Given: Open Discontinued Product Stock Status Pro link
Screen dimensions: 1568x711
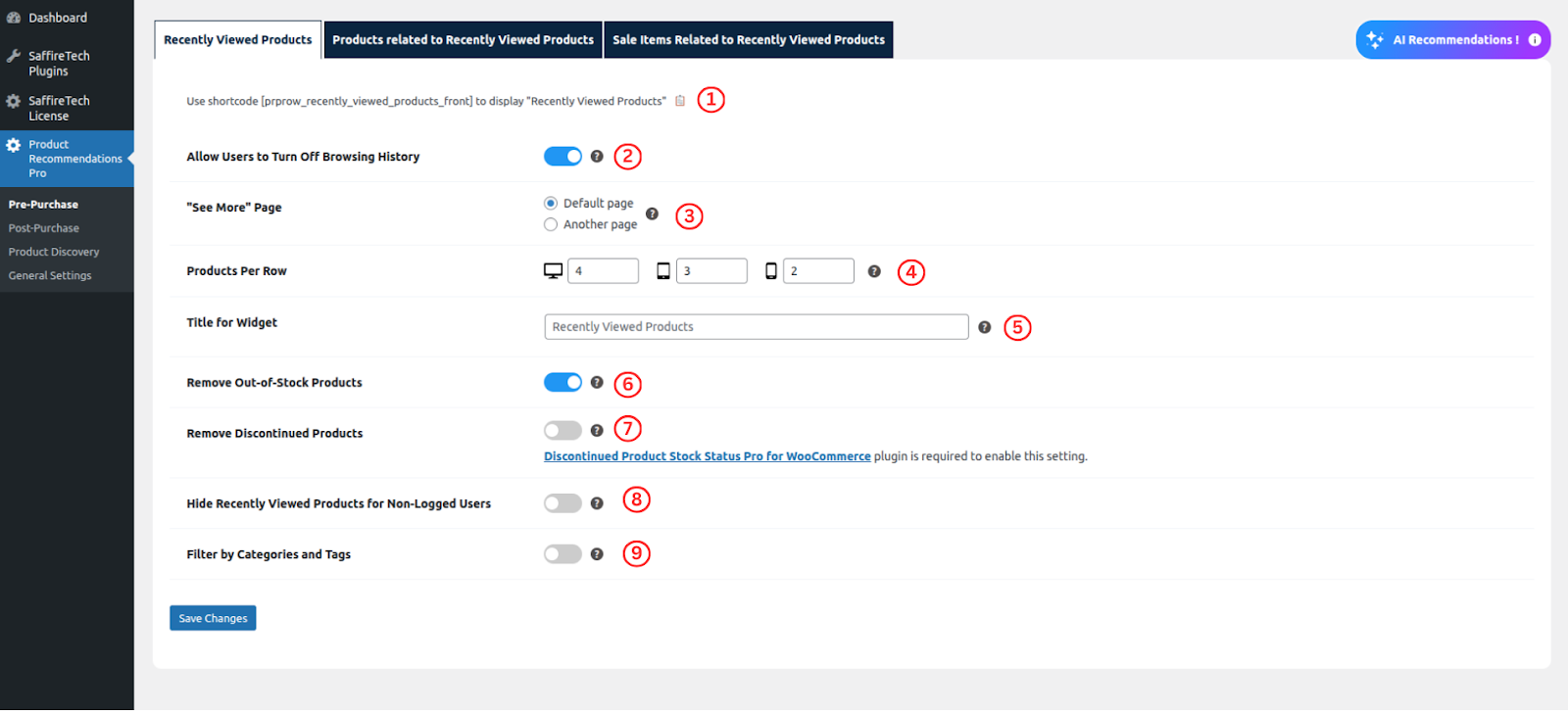Looking at the screenshot, I should (707, 456).
